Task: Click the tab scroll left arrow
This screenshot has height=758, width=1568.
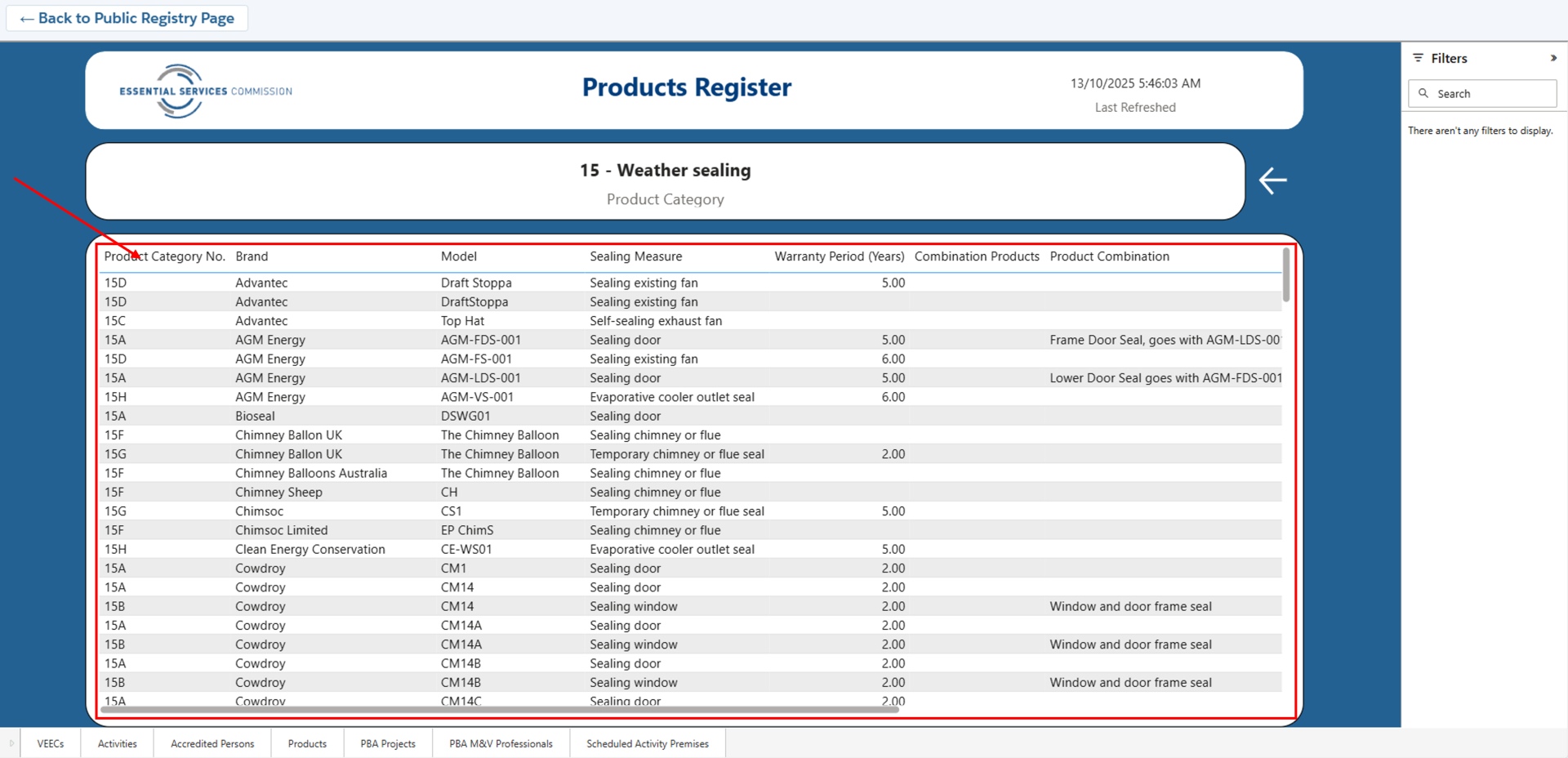Action: coord(11,743)
